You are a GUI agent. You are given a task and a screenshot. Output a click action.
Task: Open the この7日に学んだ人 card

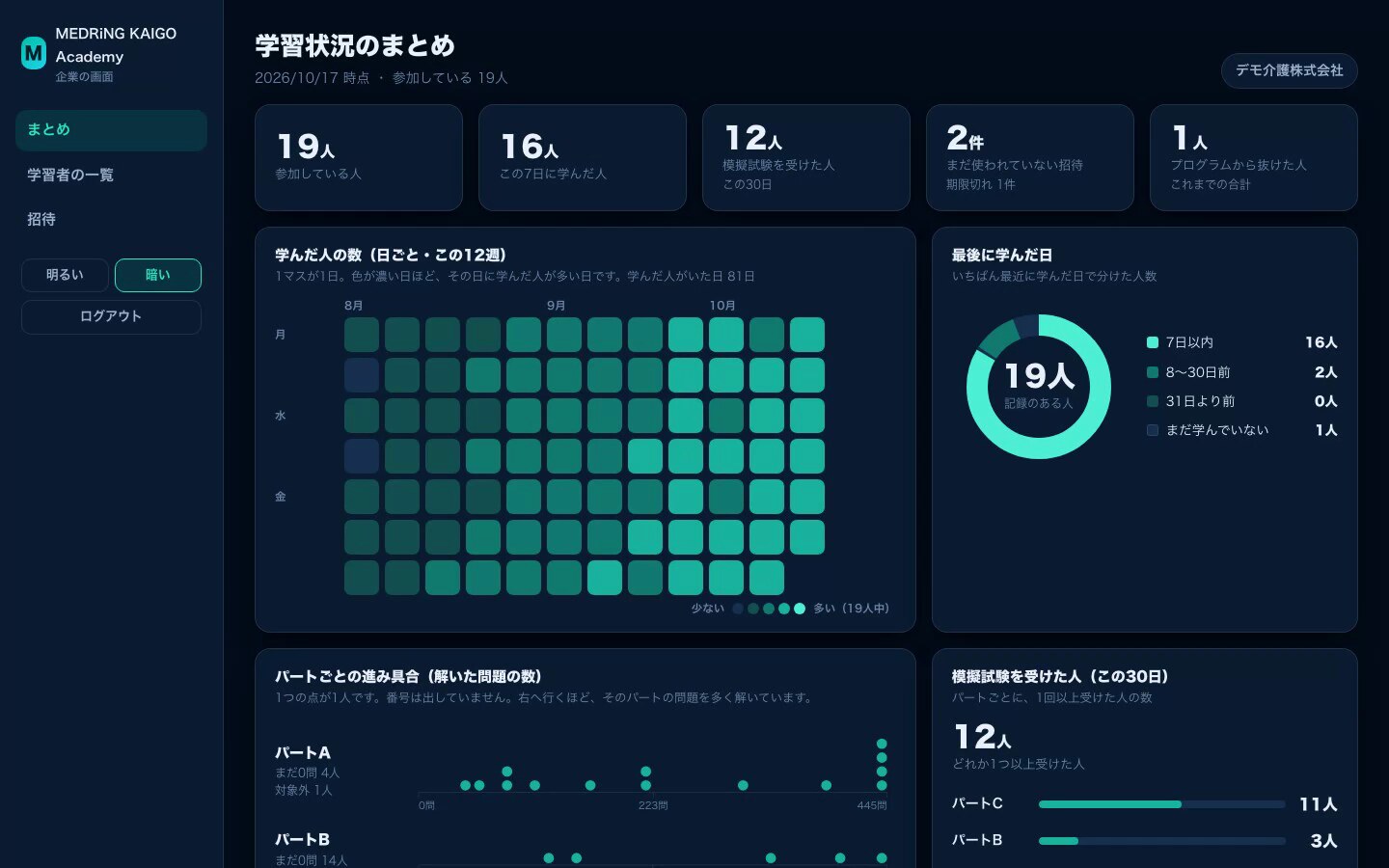coord(583,157)
